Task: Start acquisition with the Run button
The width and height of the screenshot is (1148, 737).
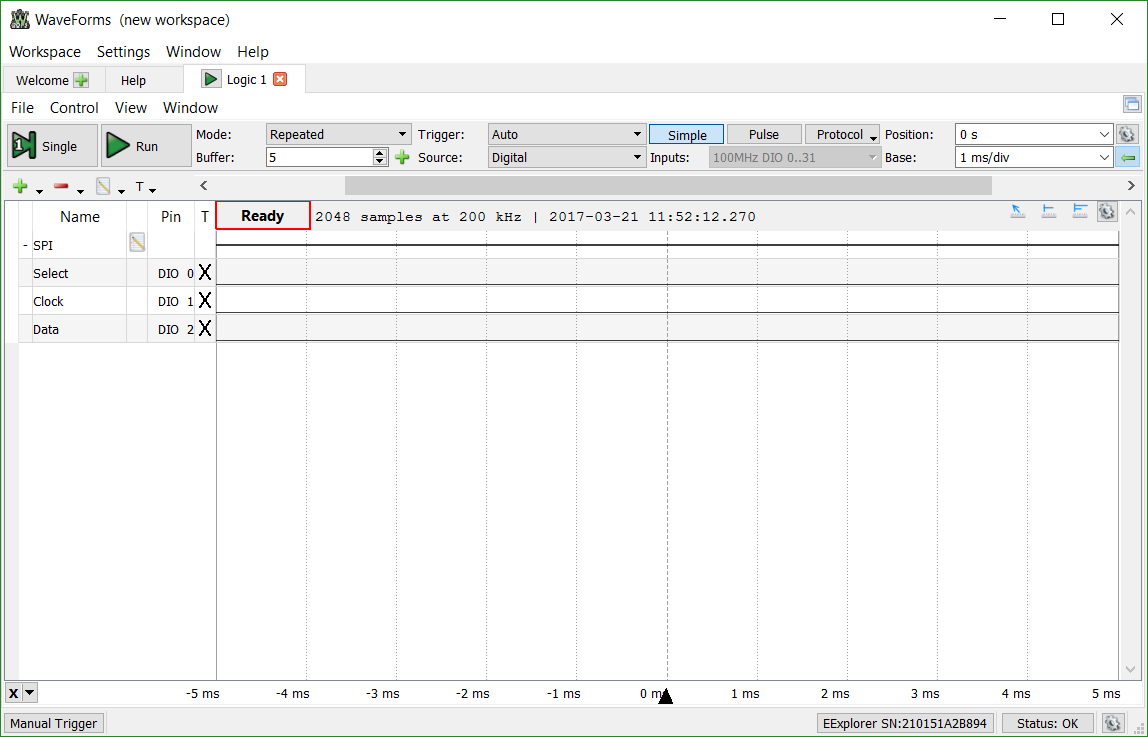Action: [x=146, y=146]
